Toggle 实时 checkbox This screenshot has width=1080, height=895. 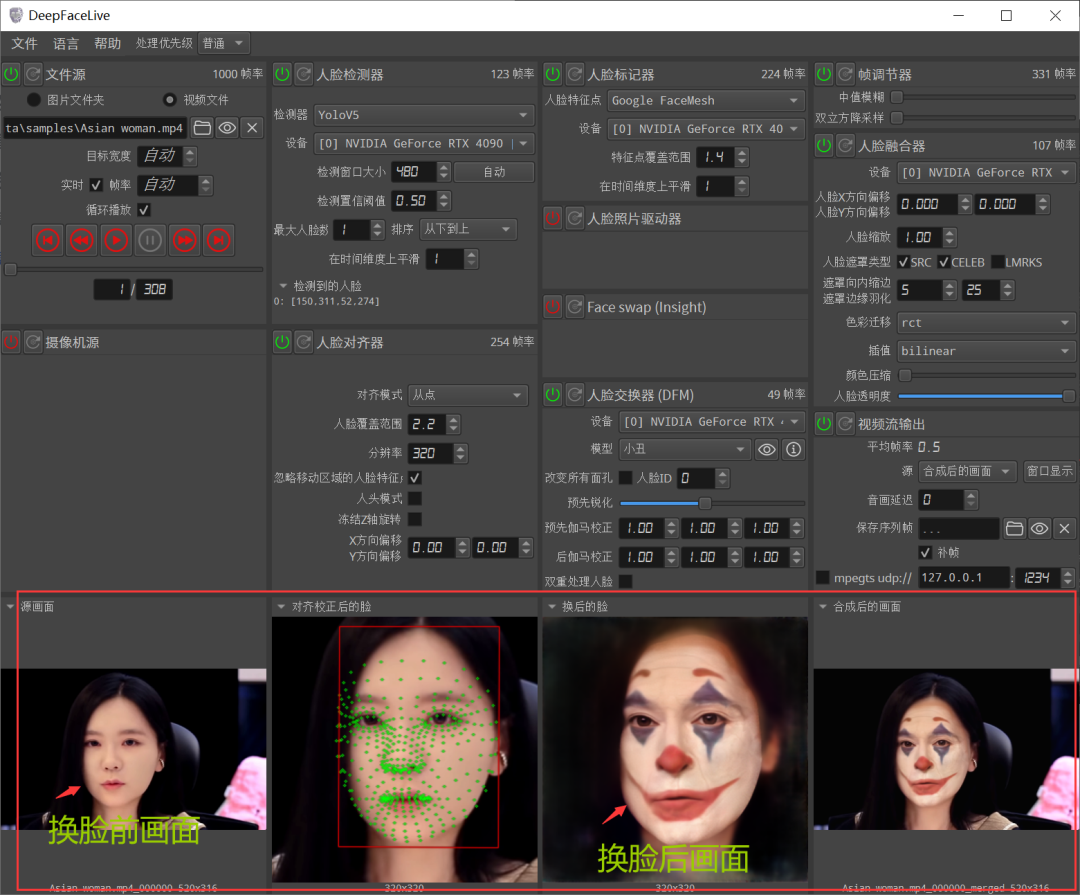(96, 185)
